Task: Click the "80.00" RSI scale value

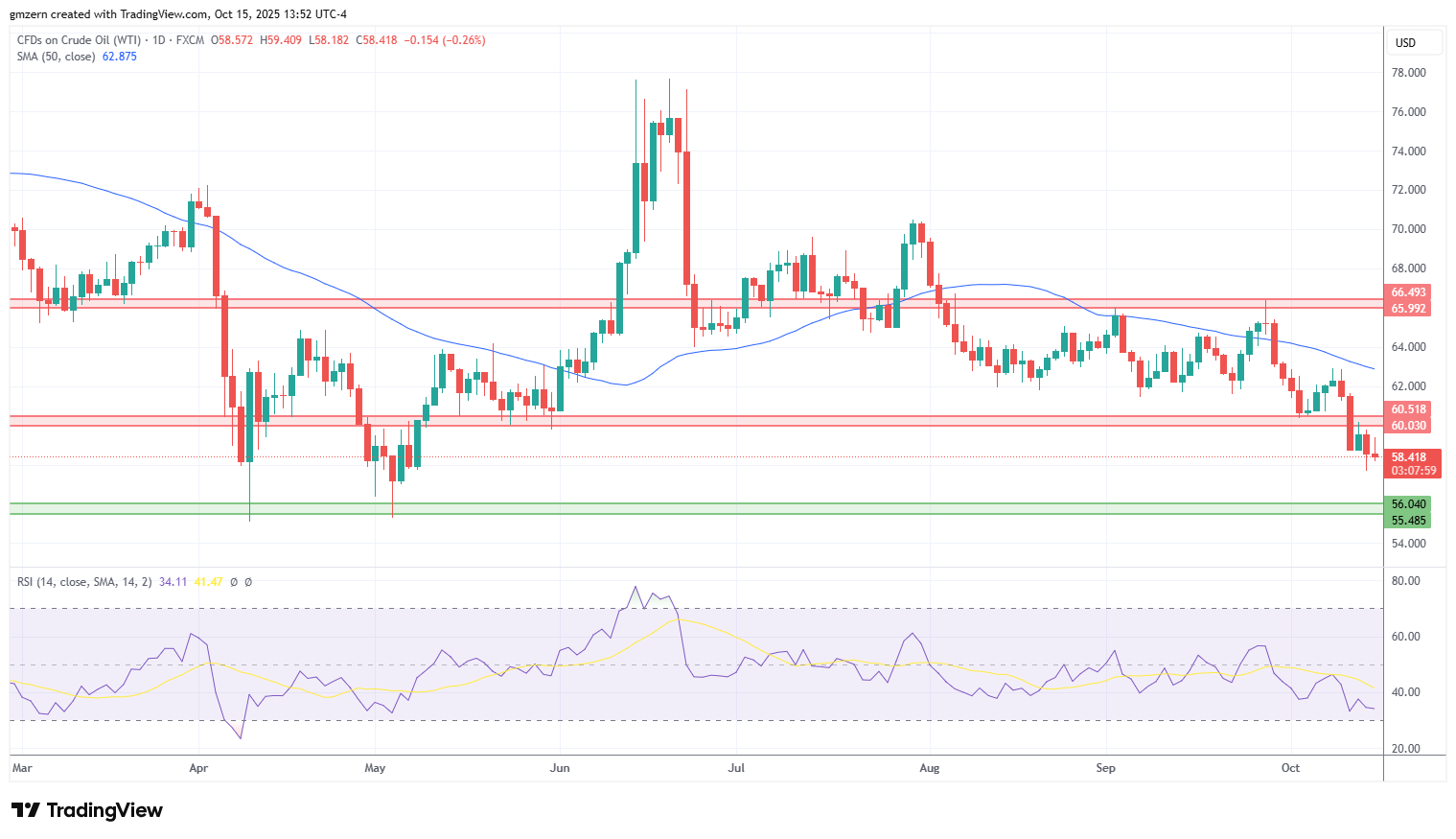Action: [x=1406, y=581]
